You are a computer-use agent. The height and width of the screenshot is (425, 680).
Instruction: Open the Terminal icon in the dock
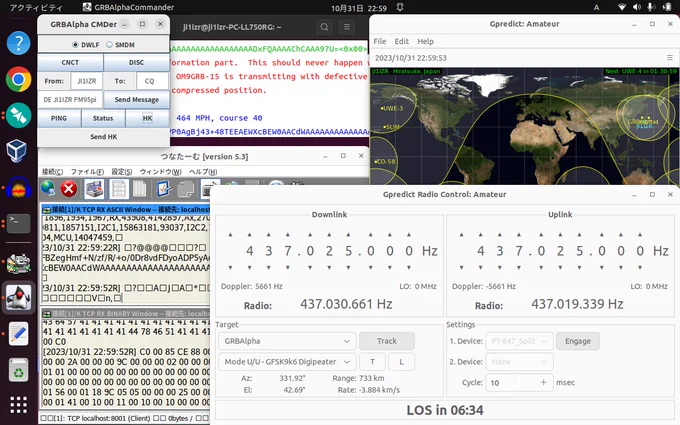19,224
